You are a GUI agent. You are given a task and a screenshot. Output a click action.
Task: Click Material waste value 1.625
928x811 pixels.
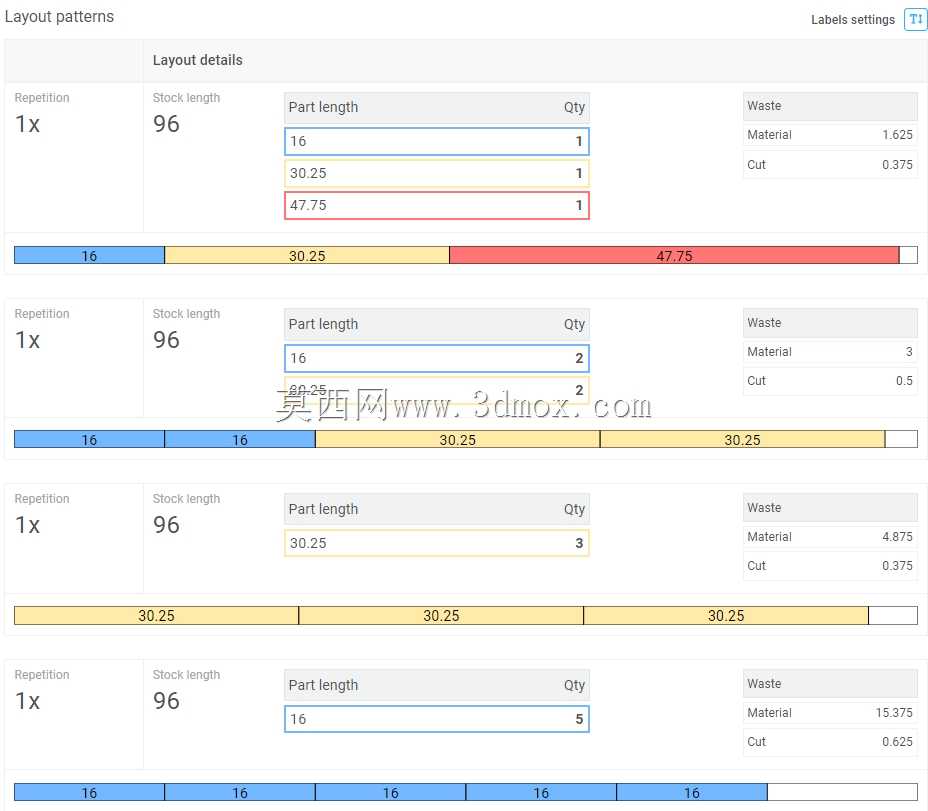[897, 135]
